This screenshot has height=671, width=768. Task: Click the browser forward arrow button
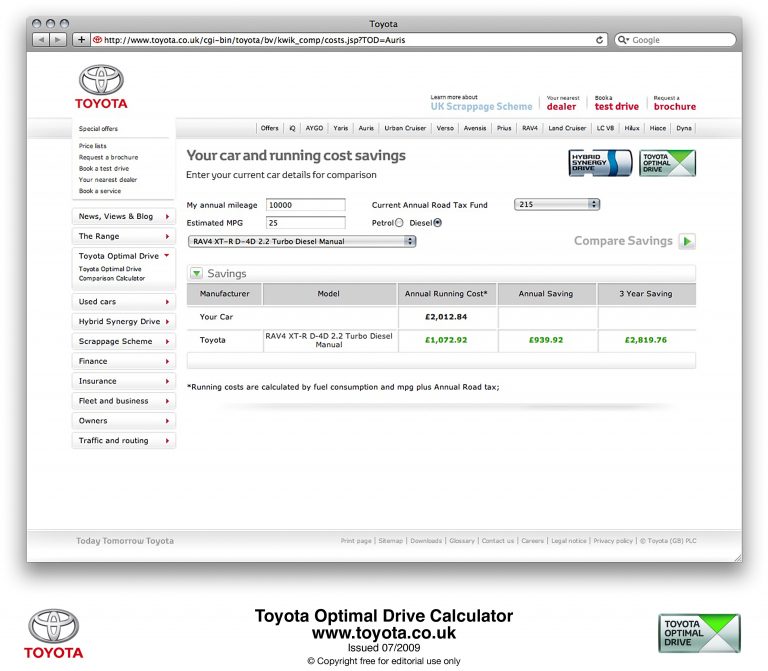pyautogui.click(x=59, y=40)
